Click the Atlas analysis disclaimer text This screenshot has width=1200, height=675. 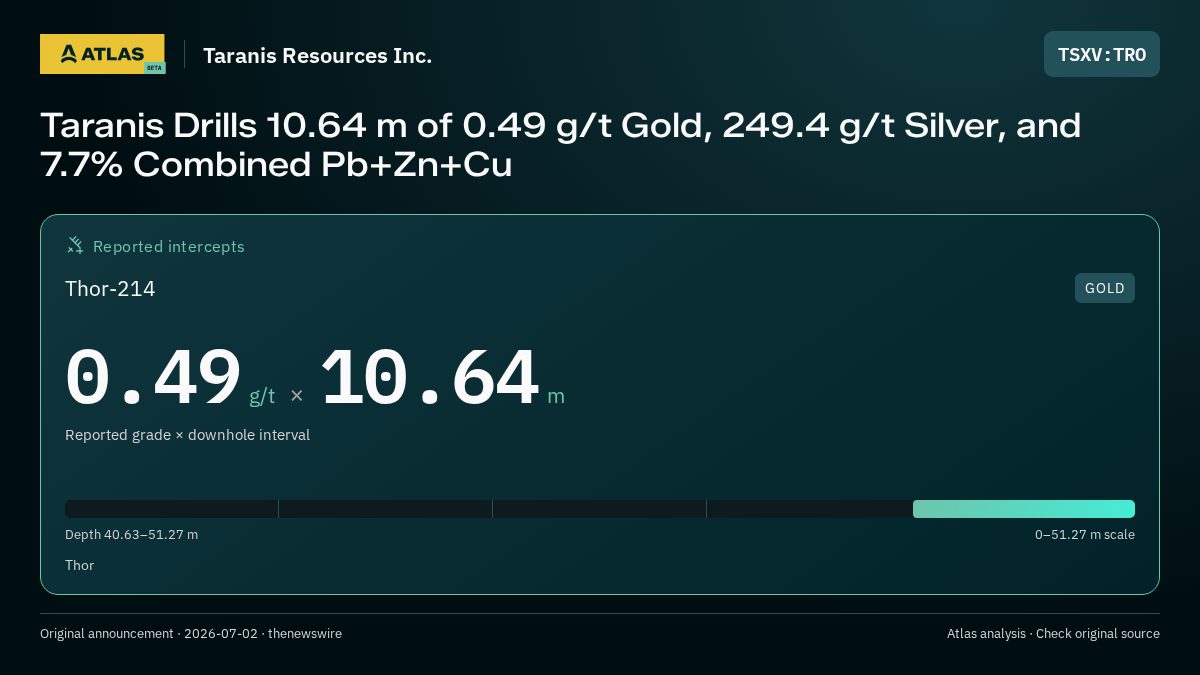pos(1053,633)
